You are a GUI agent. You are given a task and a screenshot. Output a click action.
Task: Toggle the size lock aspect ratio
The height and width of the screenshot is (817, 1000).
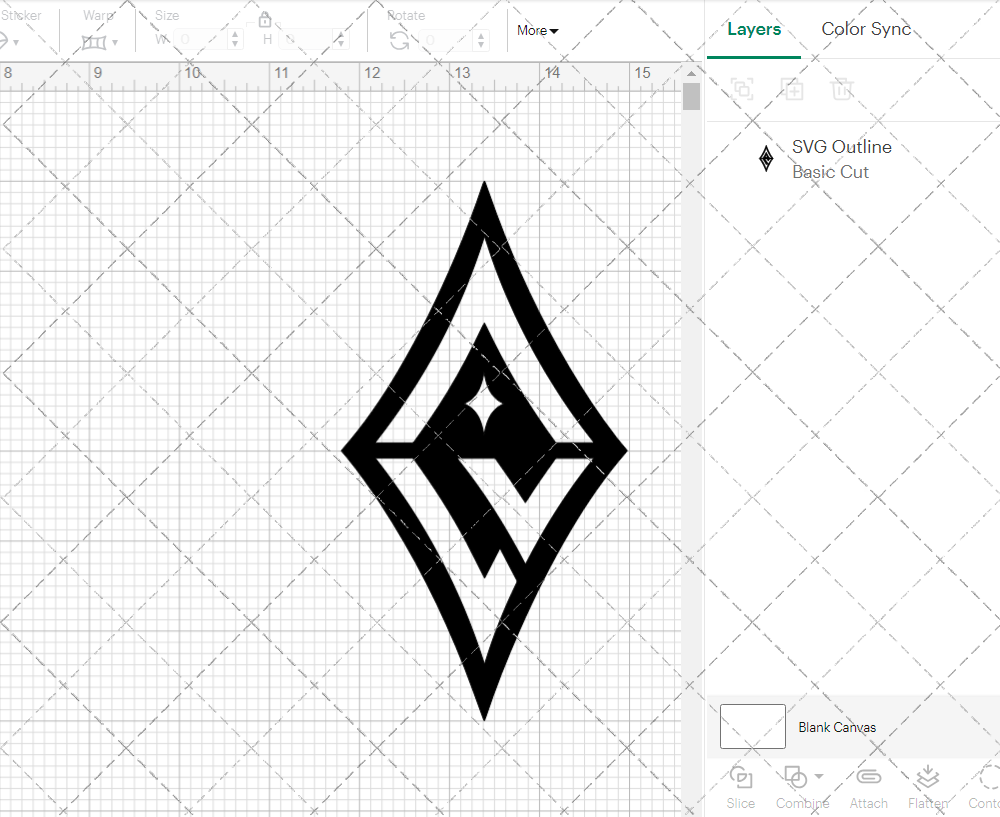[266, 20]
